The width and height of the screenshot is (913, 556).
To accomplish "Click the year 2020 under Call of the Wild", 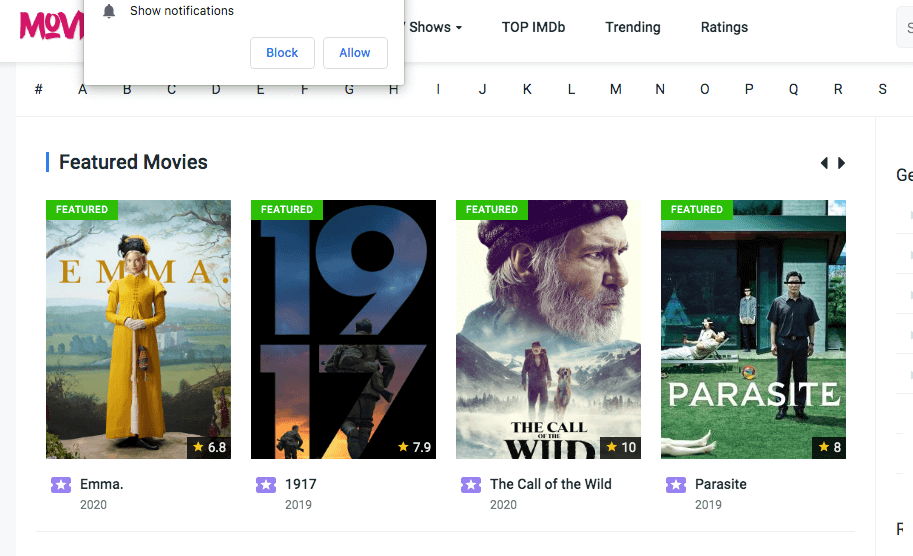I will click(x=503, y=505).
